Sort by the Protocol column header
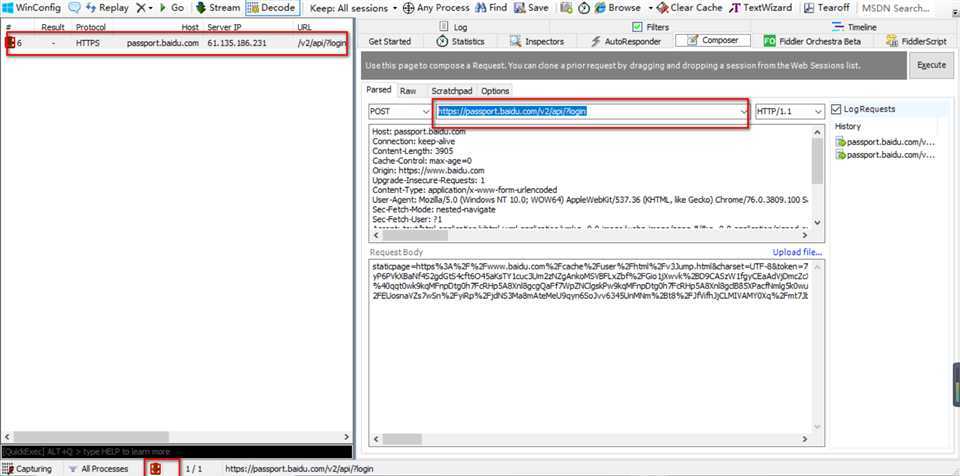Image resolution: width=960 pixels, height=476 pixels. tap(91, 28)
